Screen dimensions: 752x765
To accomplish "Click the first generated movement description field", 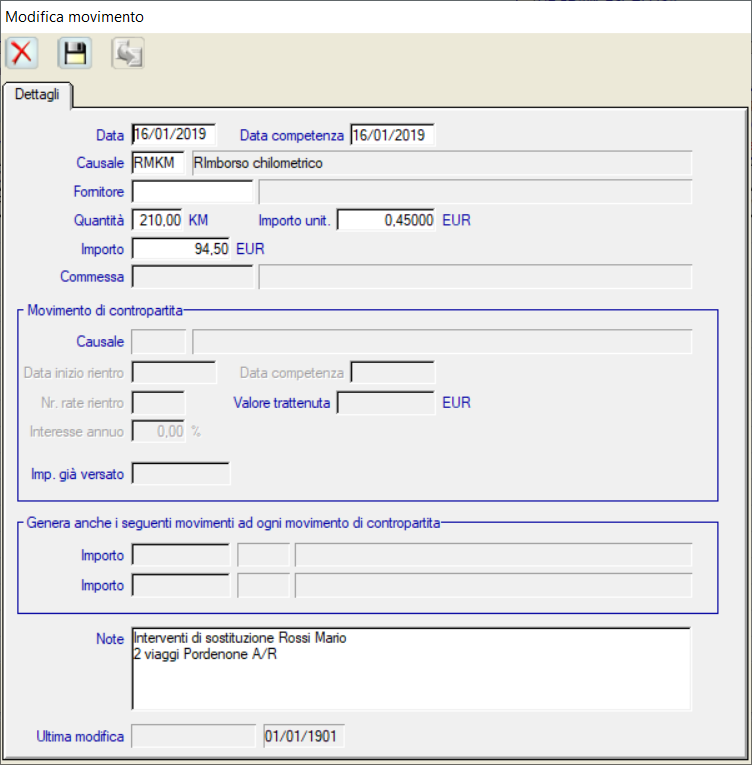I will (x=493, y=555).
